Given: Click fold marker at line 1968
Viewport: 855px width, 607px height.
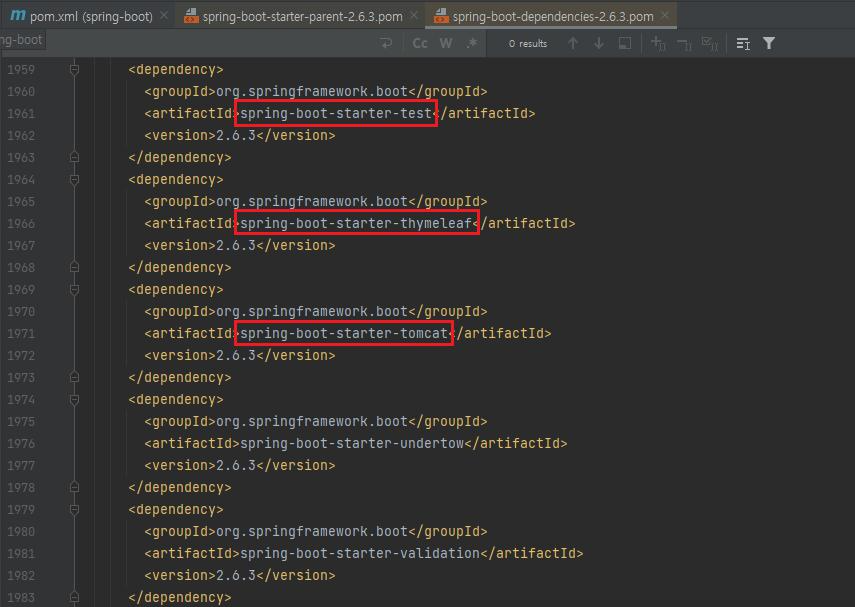Looking at the screenshot, I should tap(75, 267).
